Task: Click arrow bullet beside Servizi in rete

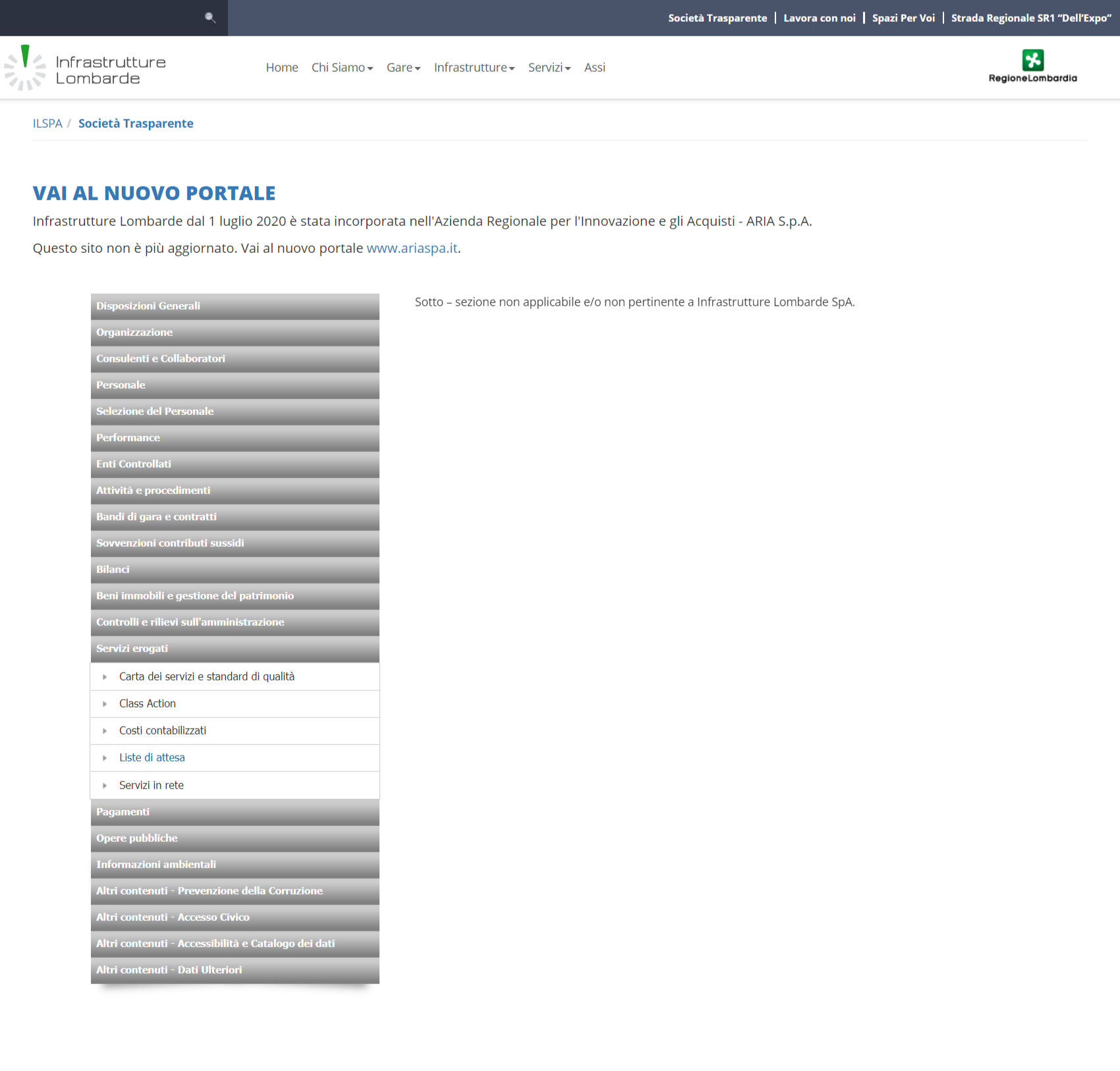Action: [x=105, y=786]
